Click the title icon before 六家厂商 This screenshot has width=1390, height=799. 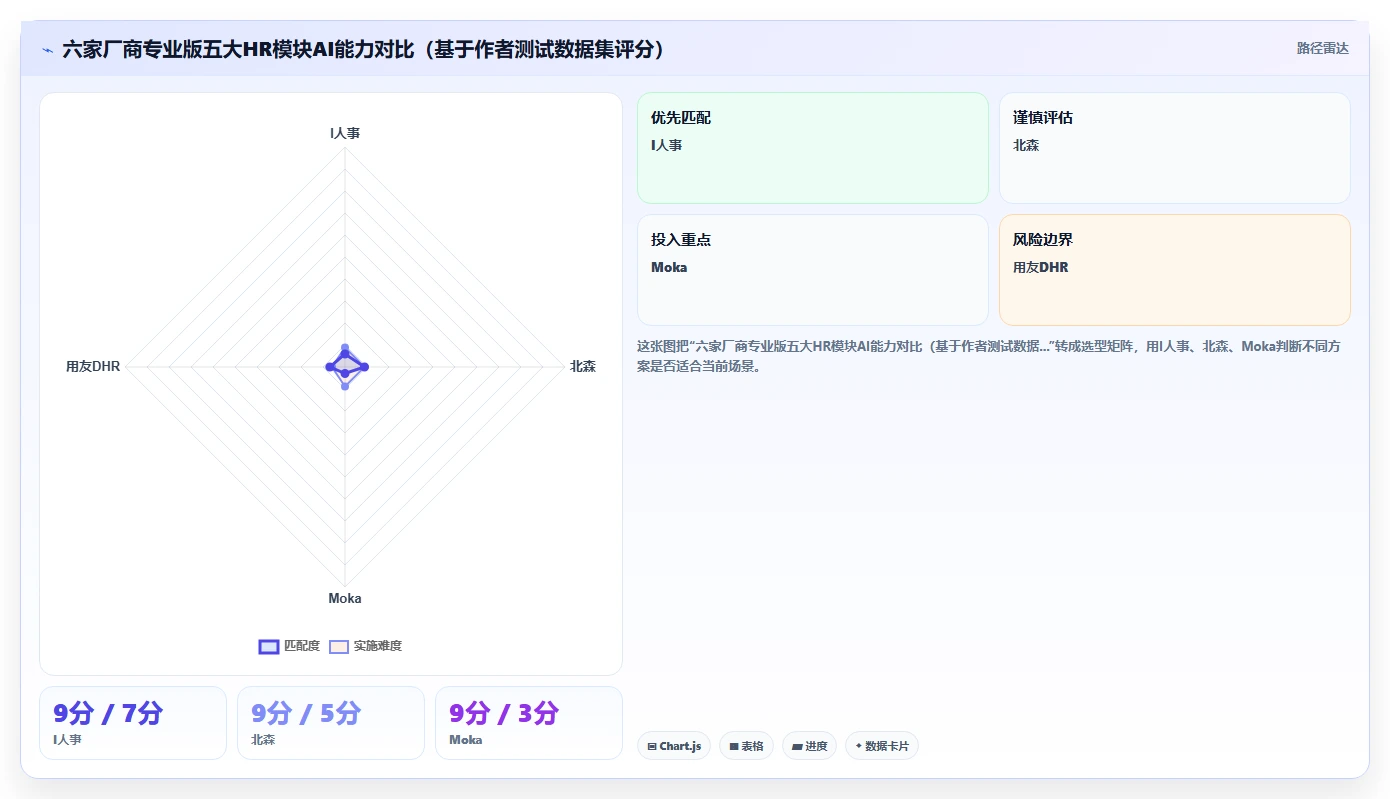(48, 50)
